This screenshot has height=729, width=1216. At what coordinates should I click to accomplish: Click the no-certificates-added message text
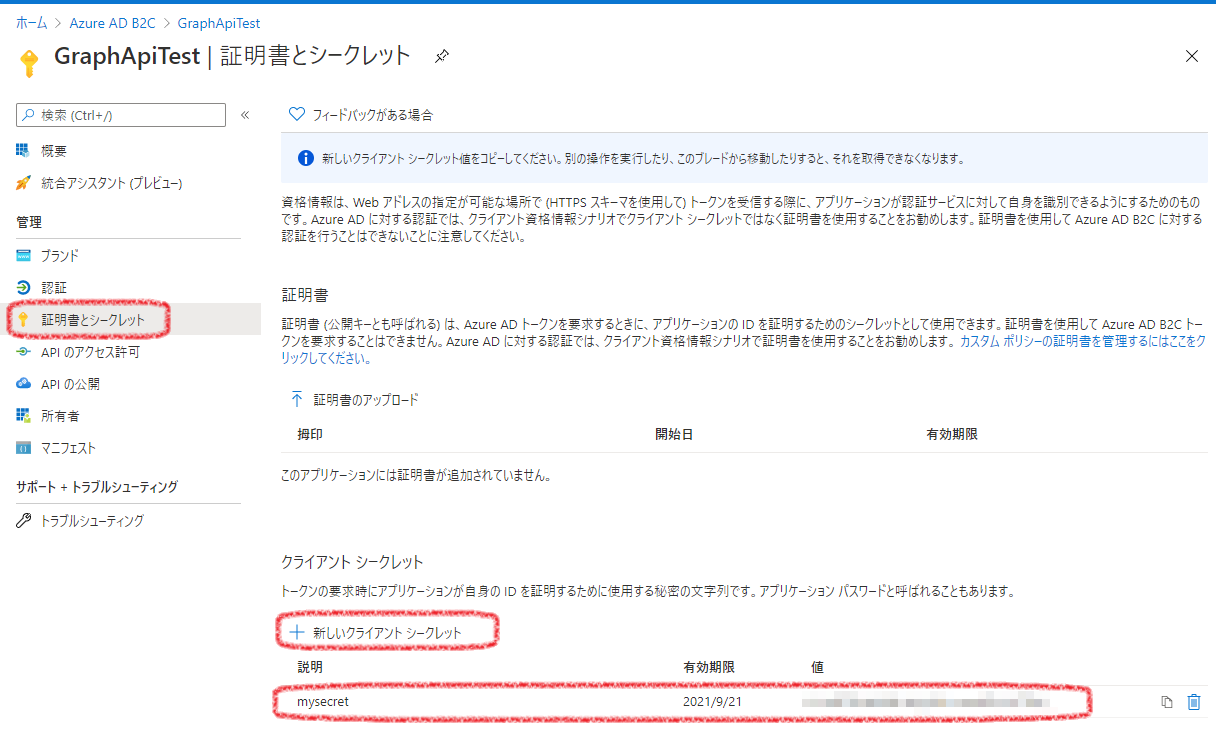coord(416,475)
